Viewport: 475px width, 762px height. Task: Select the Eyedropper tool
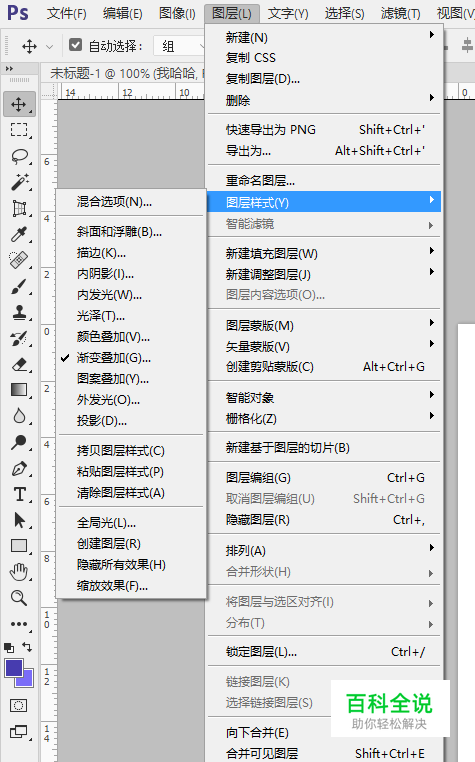pyautogui.click(x=19, y=234)
